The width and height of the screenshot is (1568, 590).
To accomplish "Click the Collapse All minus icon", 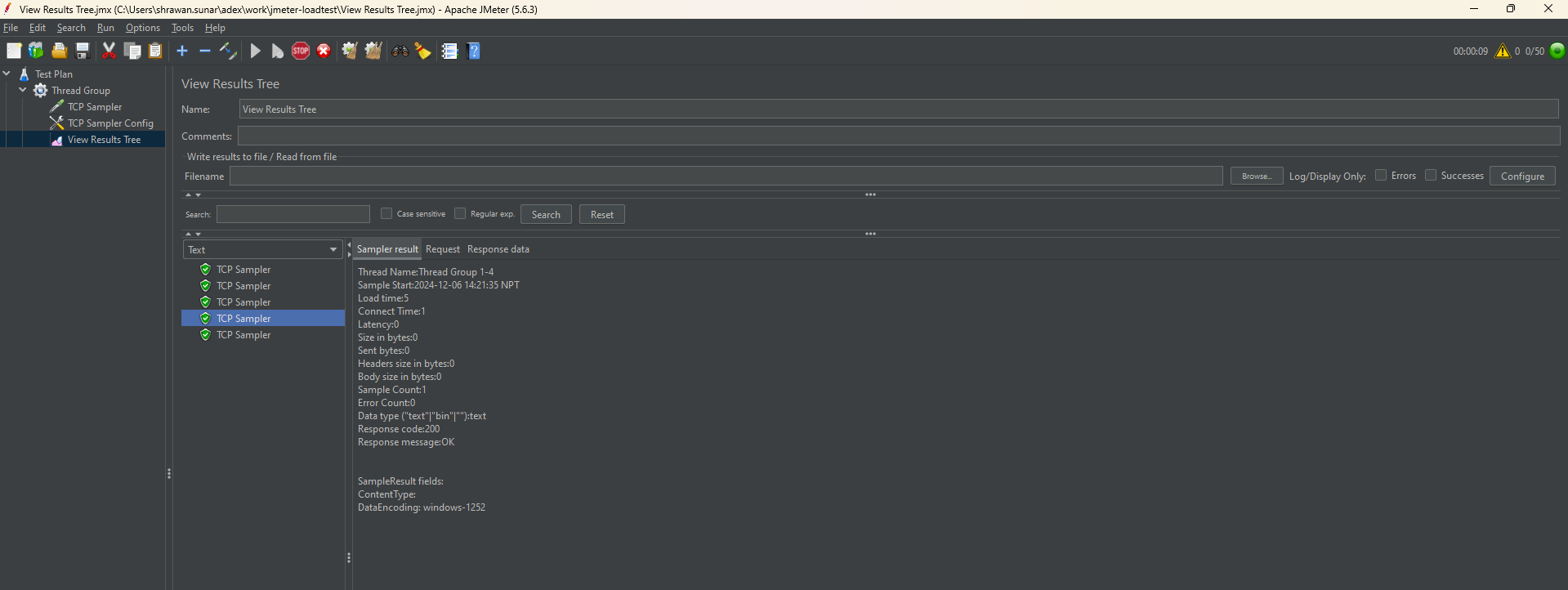I will coord(205,51).
